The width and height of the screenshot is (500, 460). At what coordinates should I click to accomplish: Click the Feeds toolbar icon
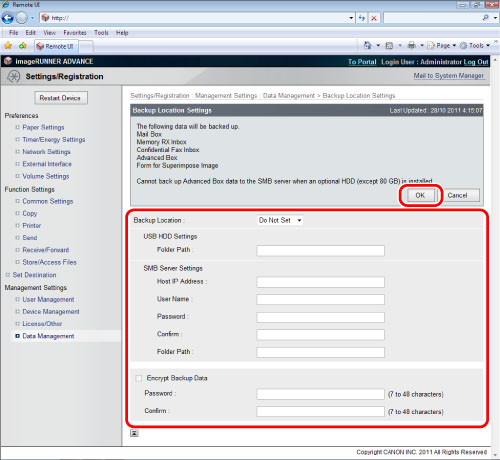click(x=389, y=46)
